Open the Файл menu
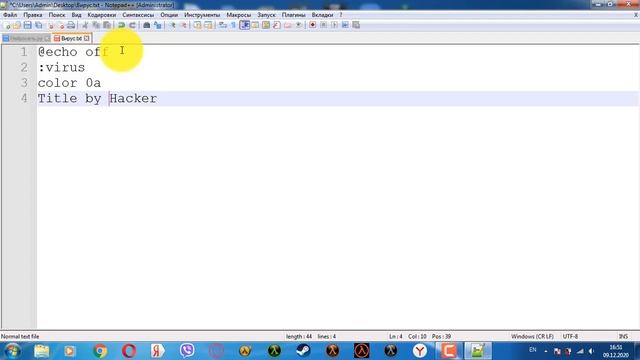The width and height of the screenshot is (640, 360). 10,15
